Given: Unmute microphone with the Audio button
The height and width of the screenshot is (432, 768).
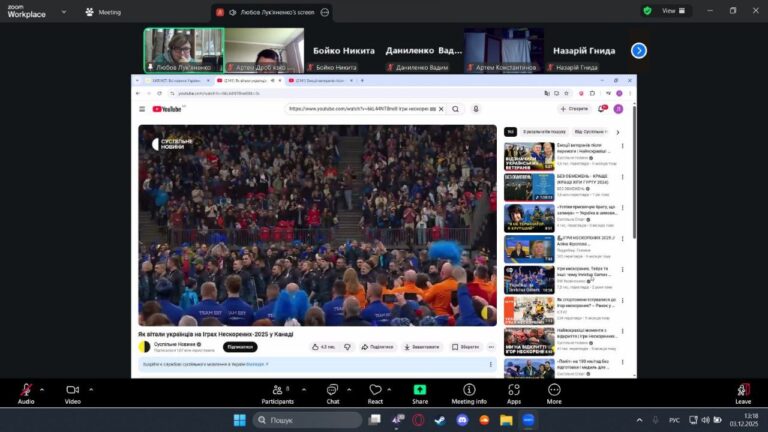Looking at the screenshot, I should 25,390.
